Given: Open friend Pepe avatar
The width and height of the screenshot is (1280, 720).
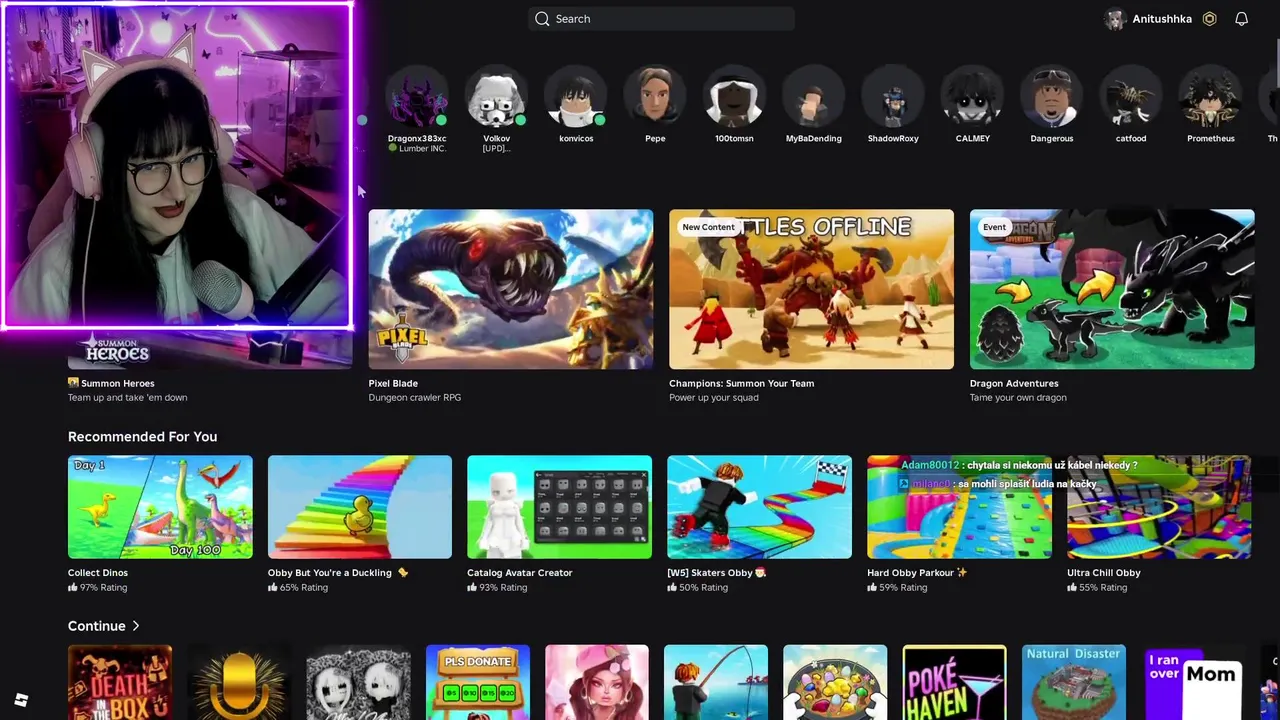Looking at the screenshot, I should (655, 99).
